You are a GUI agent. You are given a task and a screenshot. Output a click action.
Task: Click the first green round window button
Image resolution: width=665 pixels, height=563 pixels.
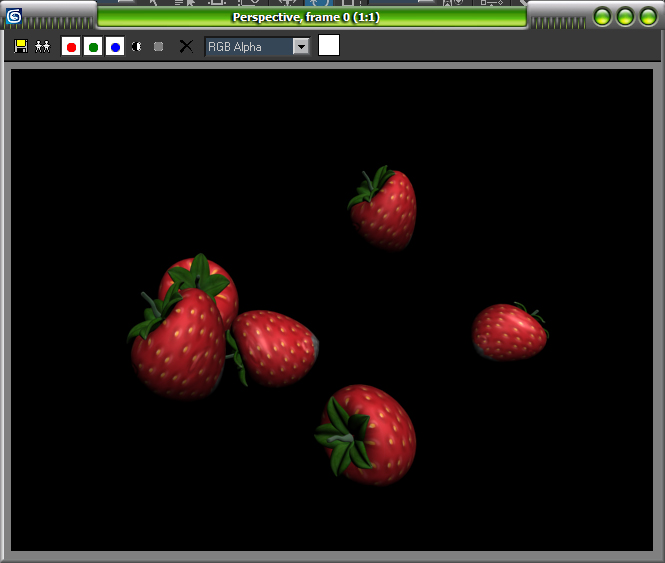(602, 17)
